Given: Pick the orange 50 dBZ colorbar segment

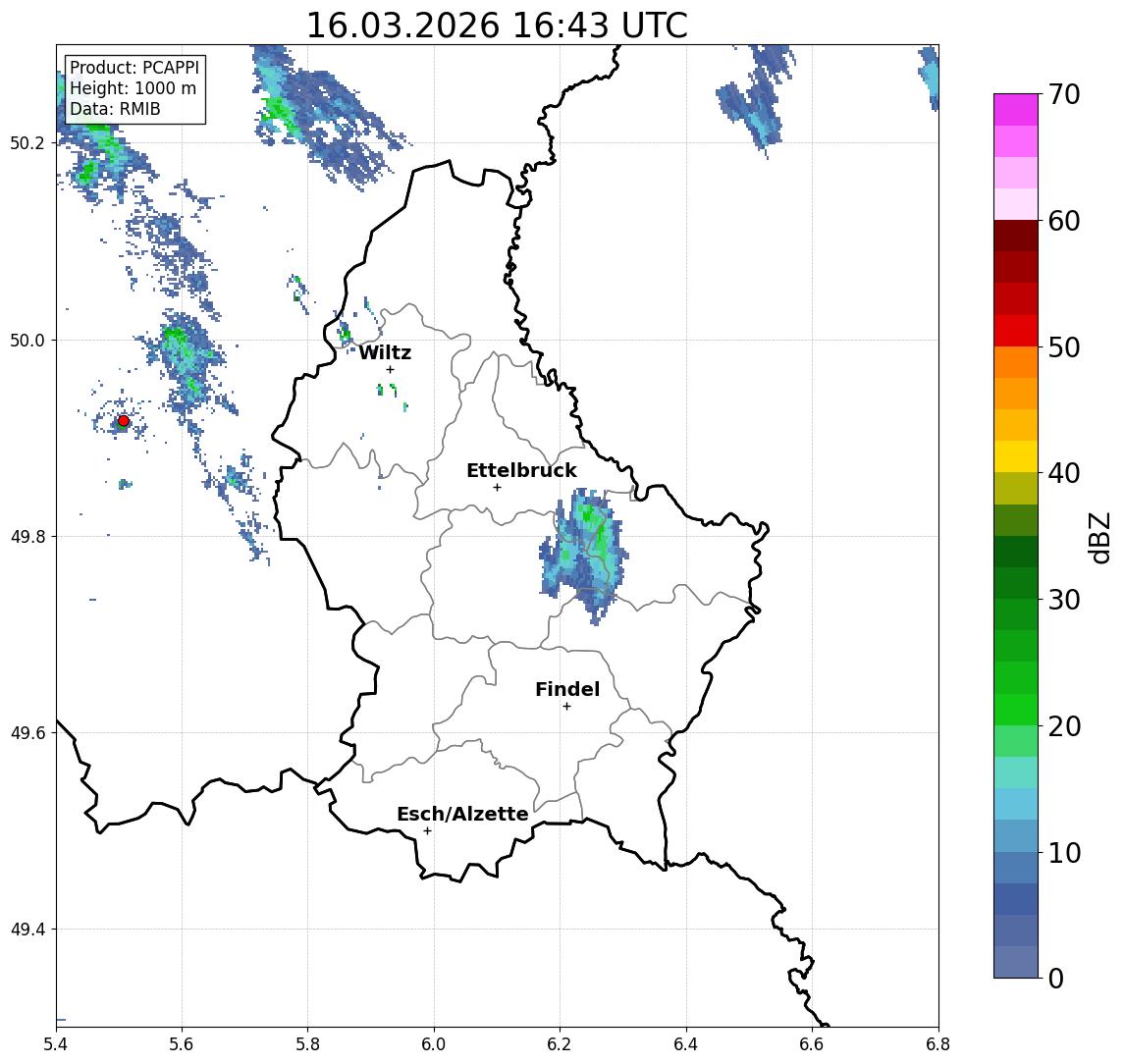Looking at the screenshot, I should [1016, 362].
